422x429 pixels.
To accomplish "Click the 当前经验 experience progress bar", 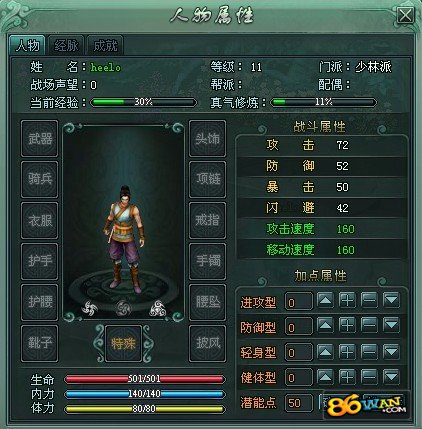I will pos(143,102).
